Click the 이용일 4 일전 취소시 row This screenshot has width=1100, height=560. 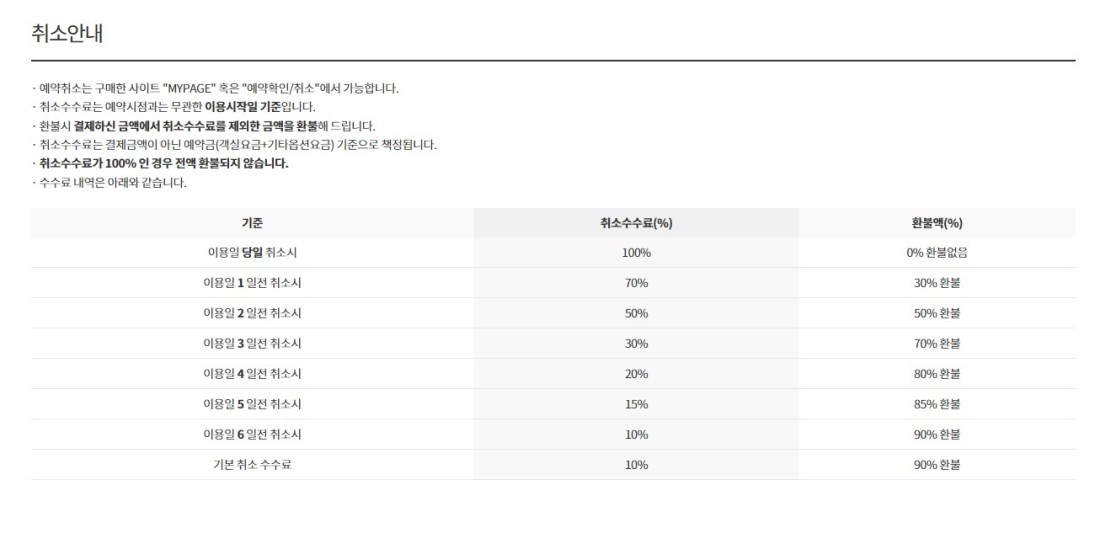[553, 373]
